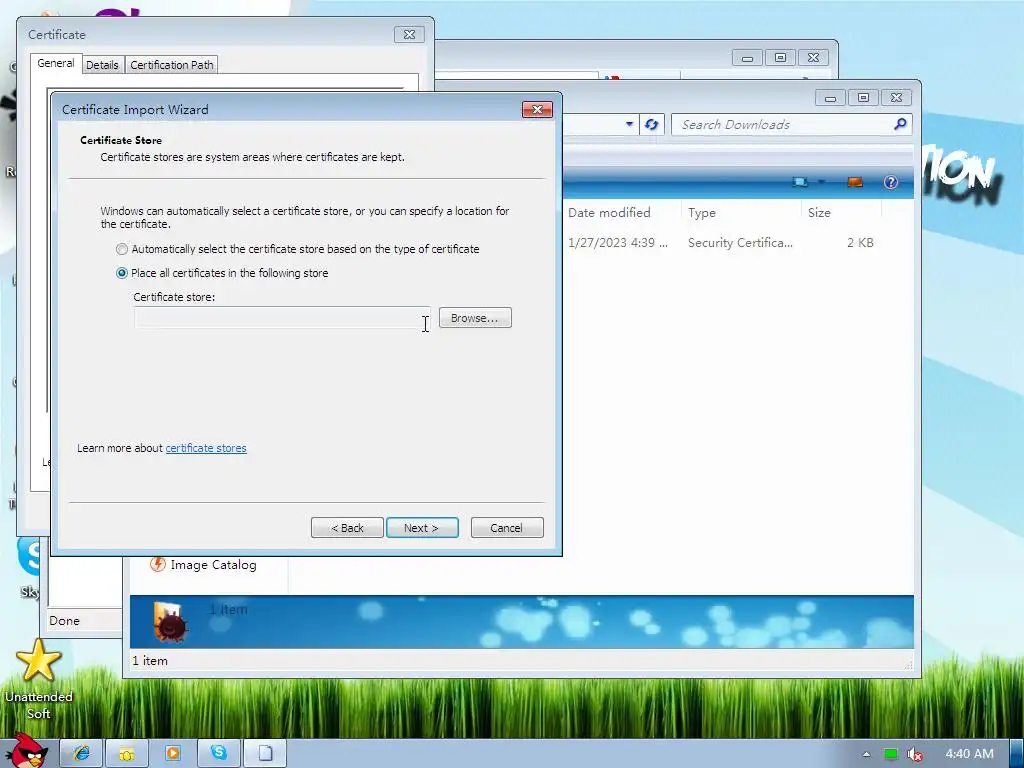
Task: Open the certificate stores help link
Action: point(206,448)
